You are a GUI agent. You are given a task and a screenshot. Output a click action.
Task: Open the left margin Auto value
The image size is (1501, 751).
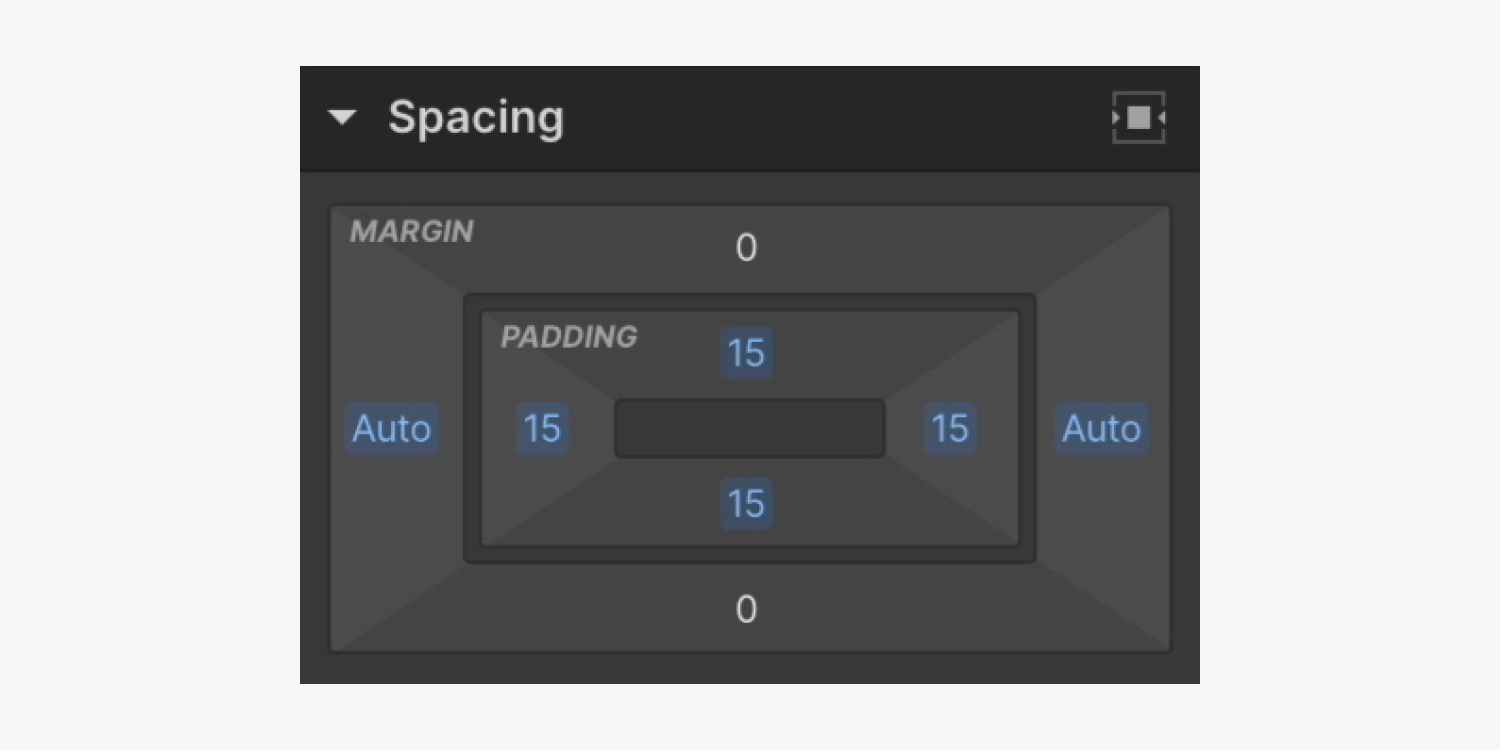(x=391, y=429)
